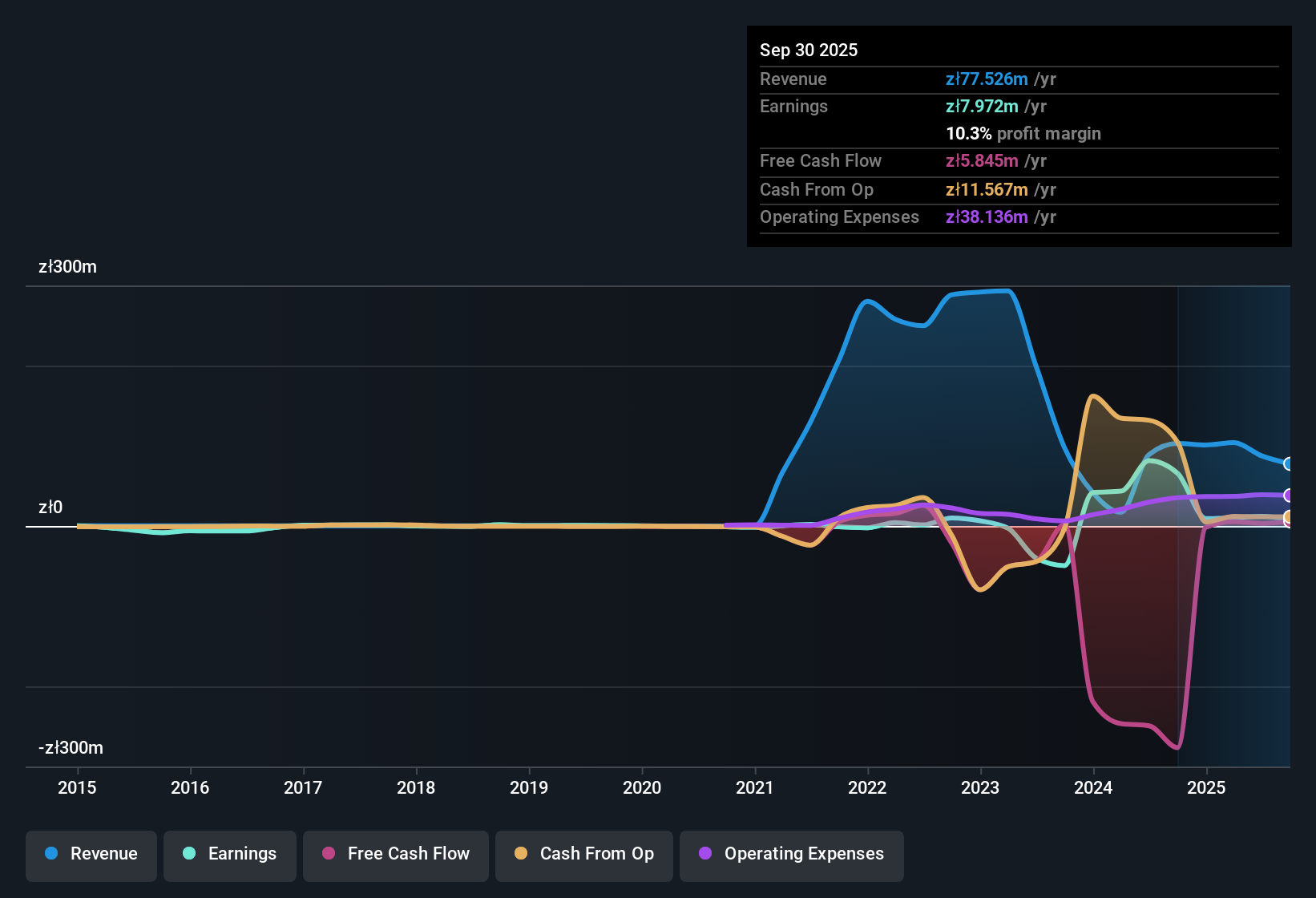Hide the Free Cash Flow series

(396, 855)
